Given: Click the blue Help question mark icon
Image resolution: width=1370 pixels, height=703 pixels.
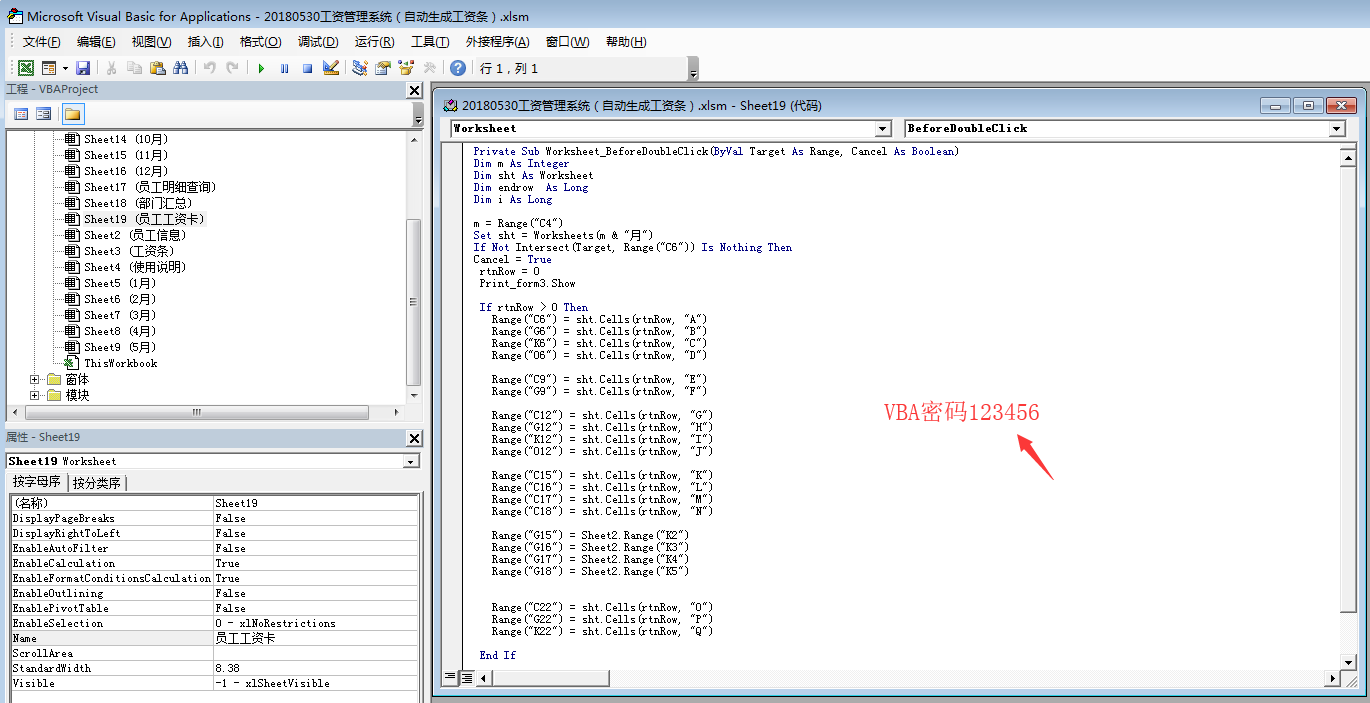Looking at the screenshot, I should pyautogui.click(x=458, y=68).
